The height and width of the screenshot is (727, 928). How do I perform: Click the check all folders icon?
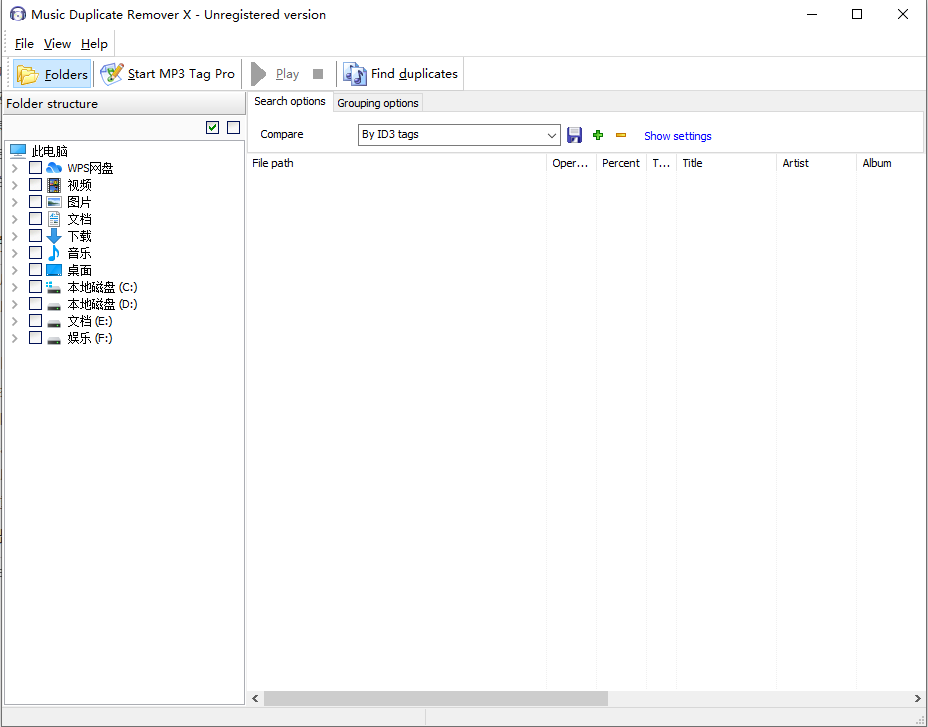(212, 127)
